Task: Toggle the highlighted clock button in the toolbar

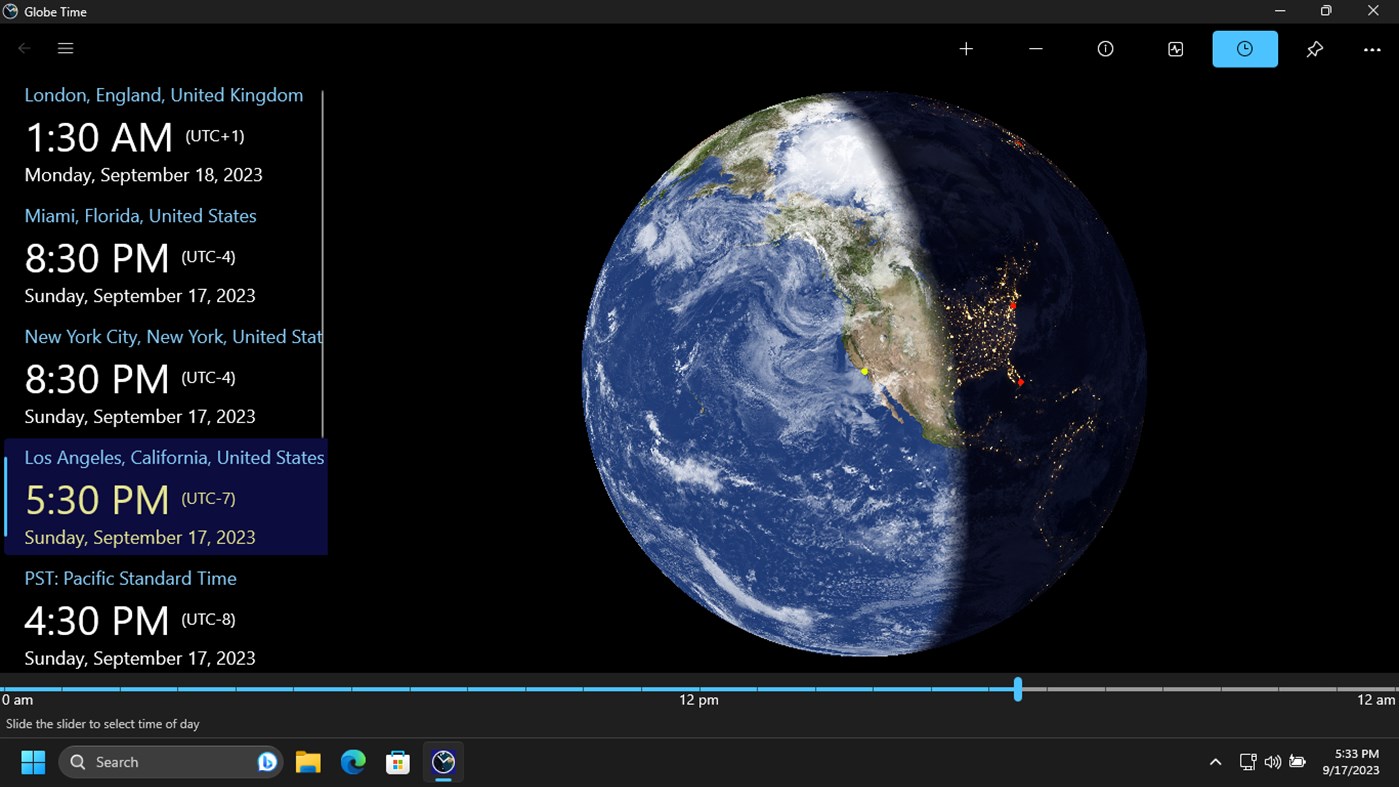Action: coord(1245,49)
